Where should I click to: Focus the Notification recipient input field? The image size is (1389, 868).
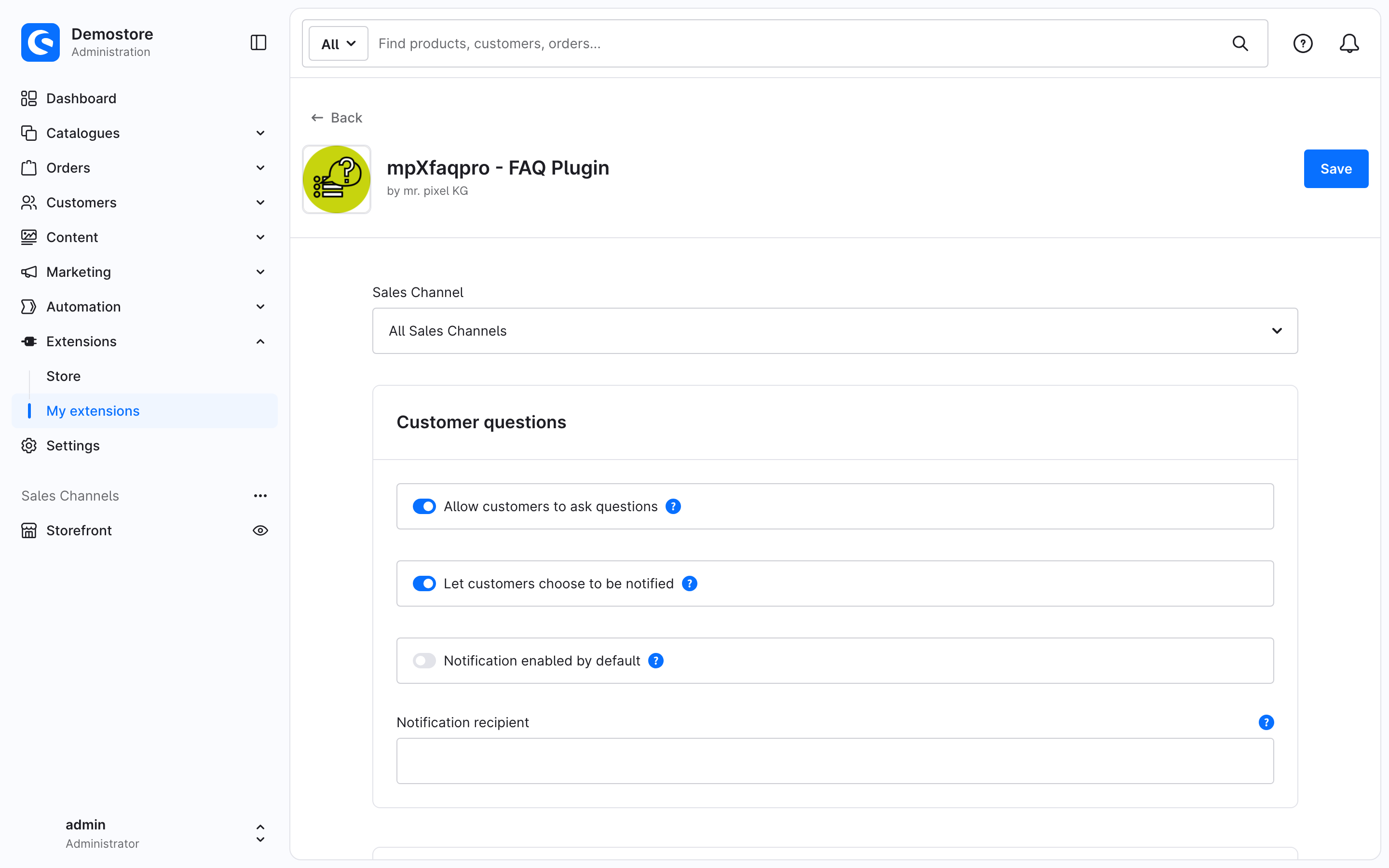pyautogui.click(x=834, y=761)
